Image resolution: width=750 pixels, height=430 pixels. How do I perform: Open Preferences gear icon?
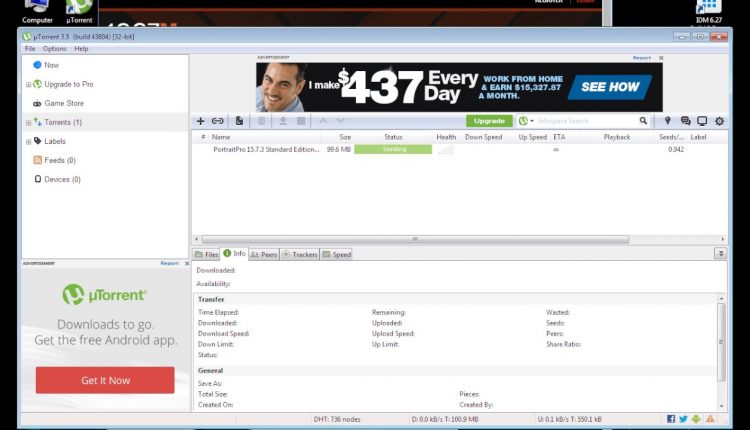coord(719,121)
